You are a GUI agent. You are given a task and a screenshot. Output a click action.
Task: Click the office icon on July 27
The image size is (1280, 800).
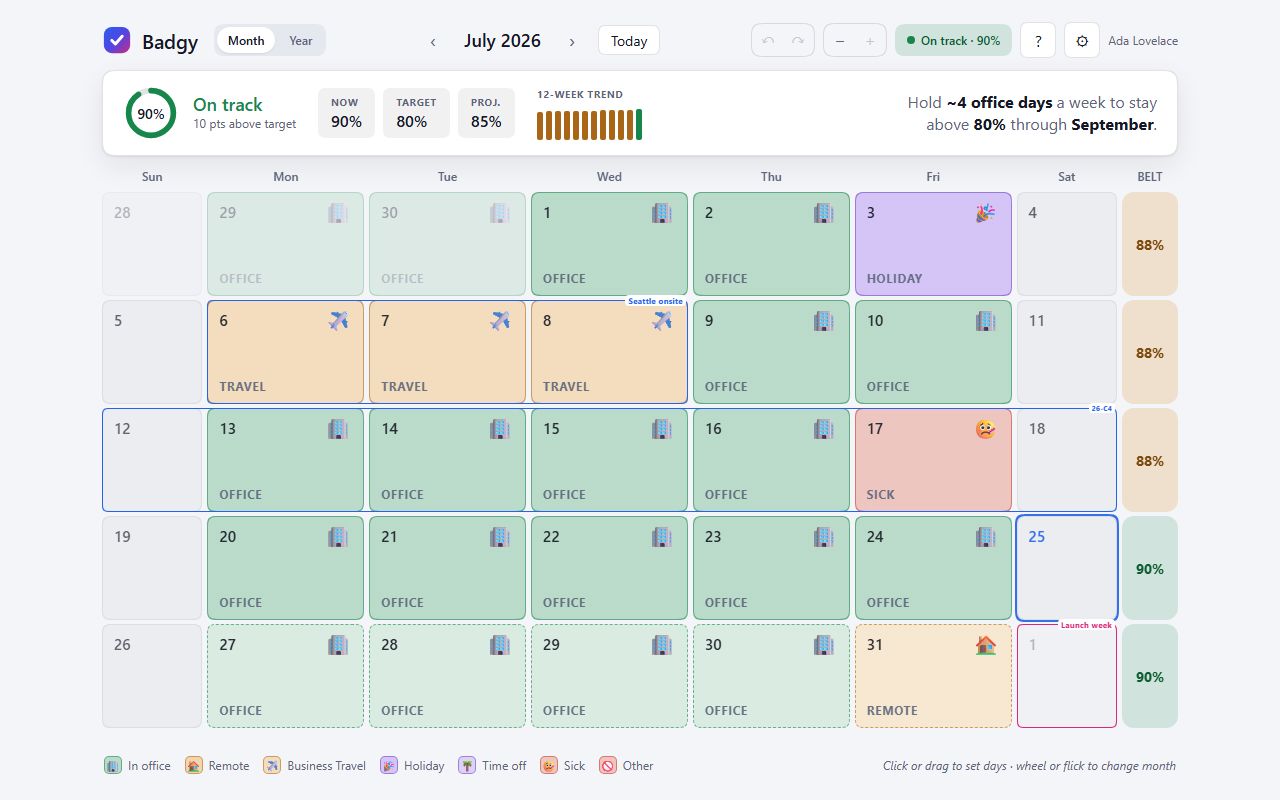338,645
